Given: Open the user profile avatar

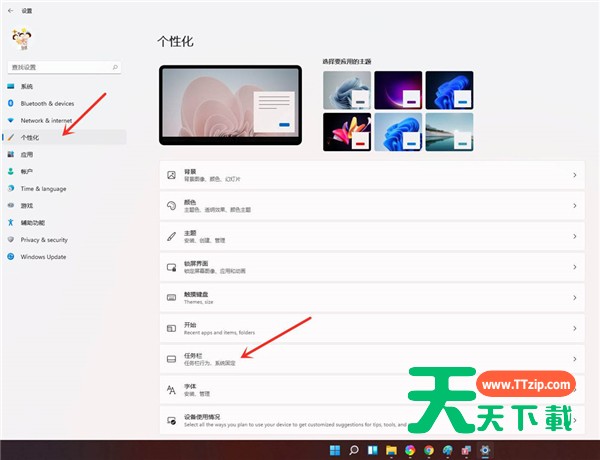Looking at the screenshot, I should 22,39.
